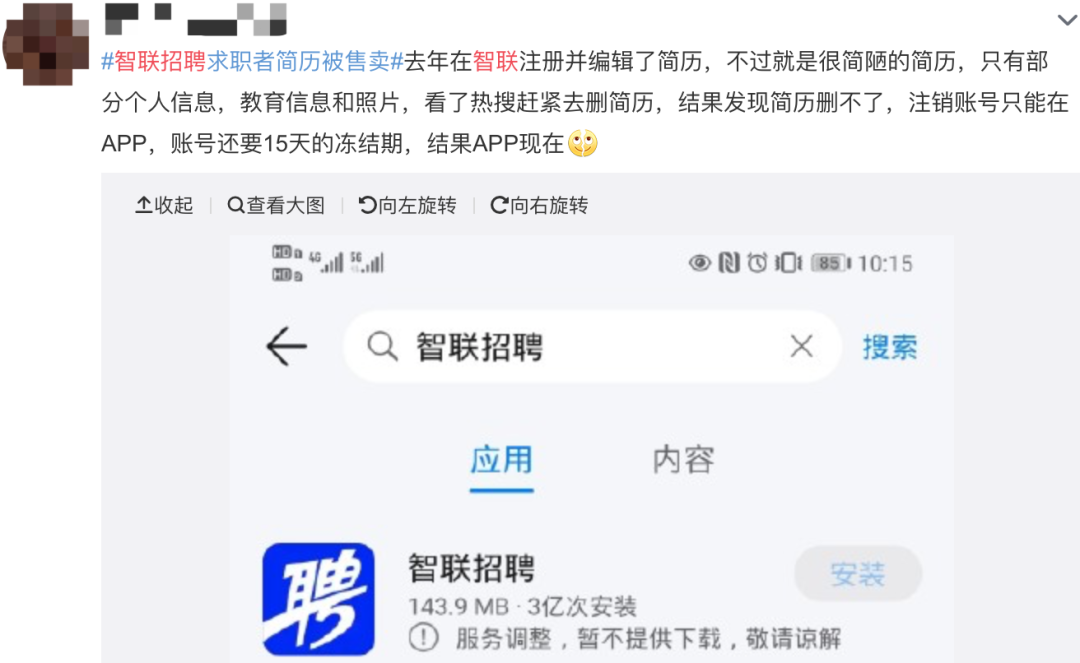Click the 智联招聘 app title in results

pos(472,569)
